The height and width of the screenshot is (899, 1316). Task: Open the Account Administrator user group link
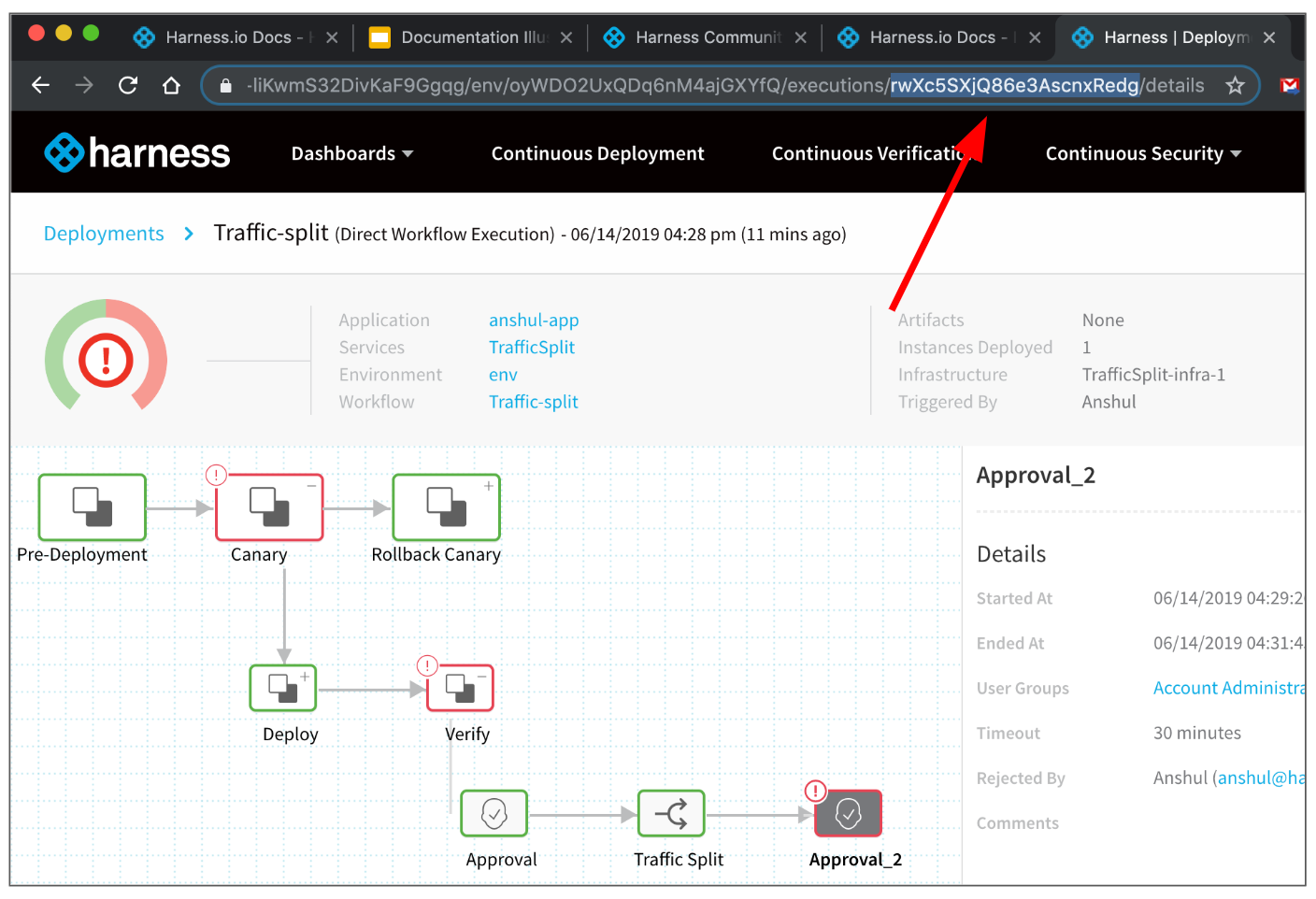click(1229, 688)
